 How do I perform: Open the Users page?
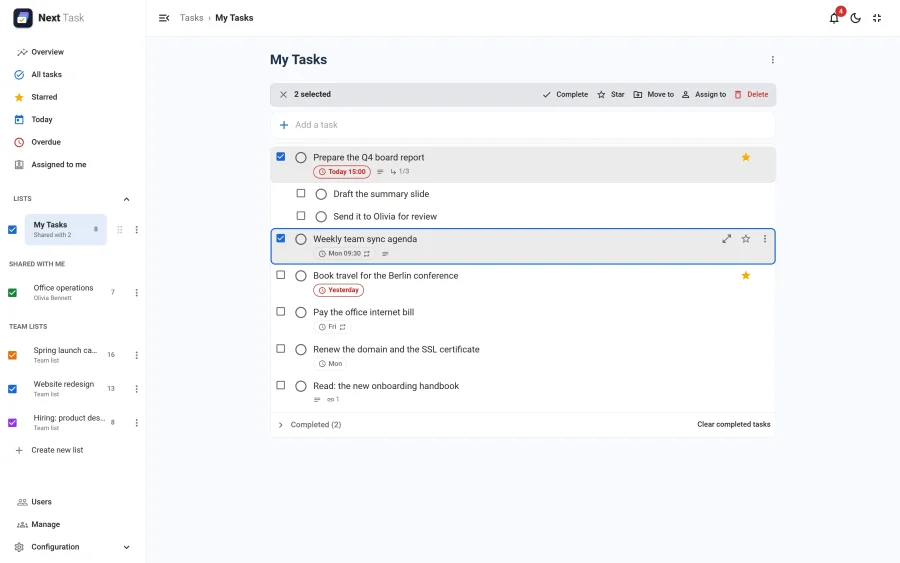(x=41, y=502)
